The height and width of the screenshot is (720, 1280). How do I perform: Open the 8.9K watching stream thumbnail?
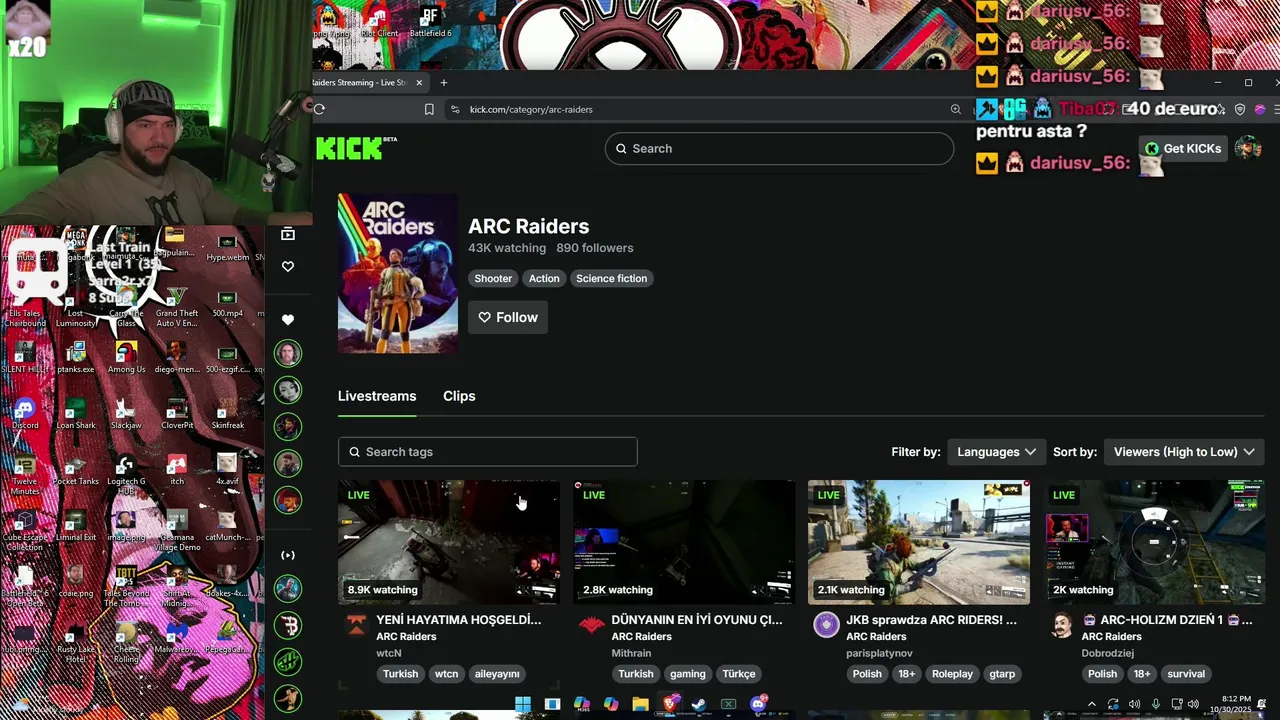tap(449, 542)
